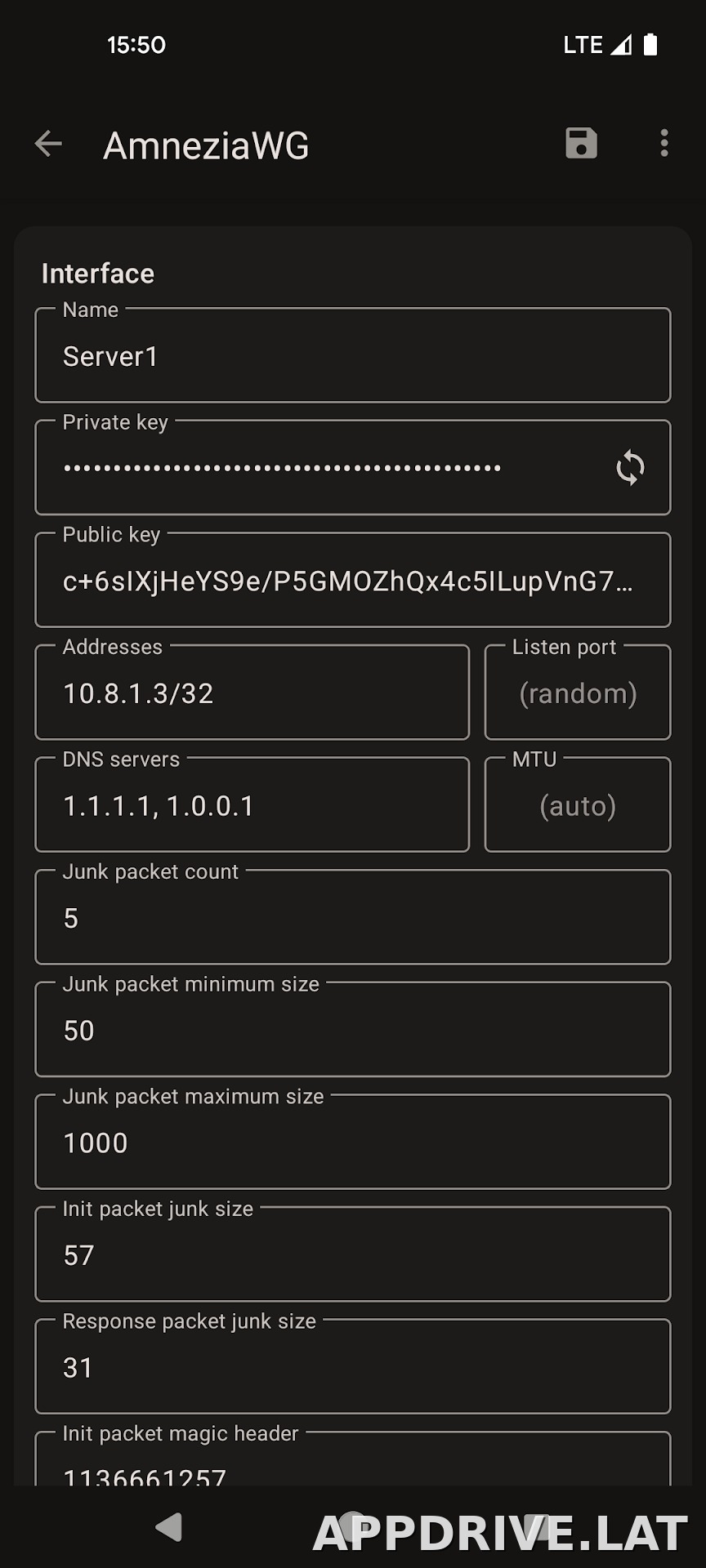Tap the Public key field

[353, 580]
